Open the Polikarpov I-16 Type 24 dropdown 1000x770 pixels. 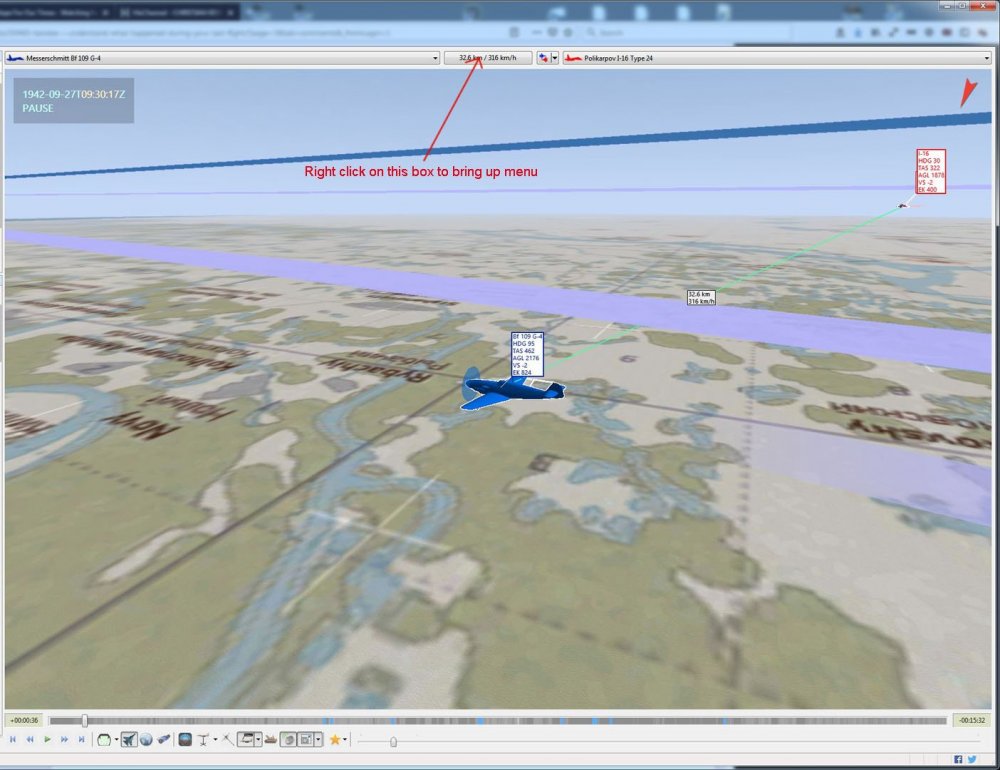777,58
